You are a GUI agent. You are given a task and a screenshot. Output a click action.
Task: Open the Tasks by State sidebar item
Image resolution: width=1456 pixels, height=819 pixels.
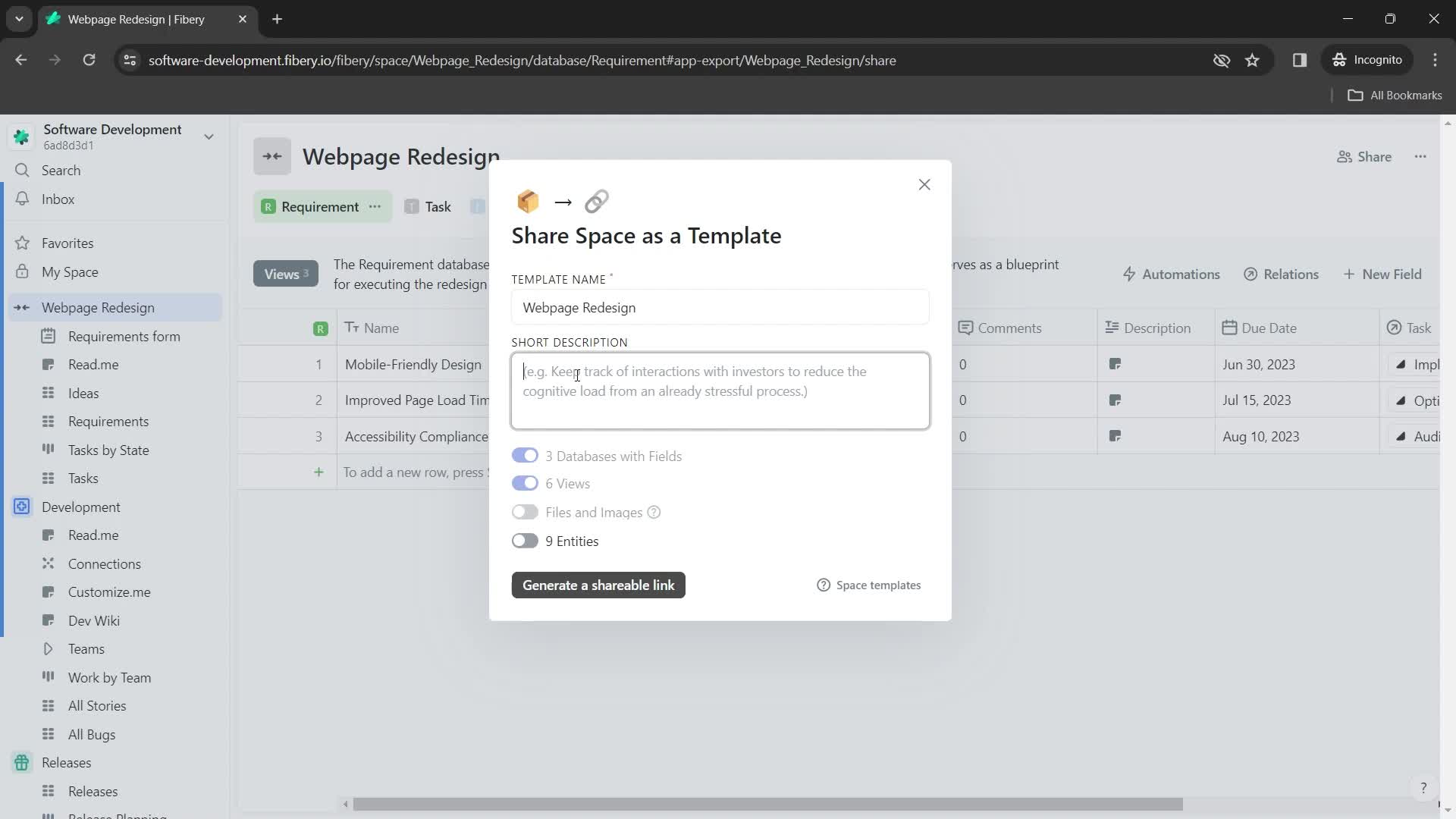[108, 449]
